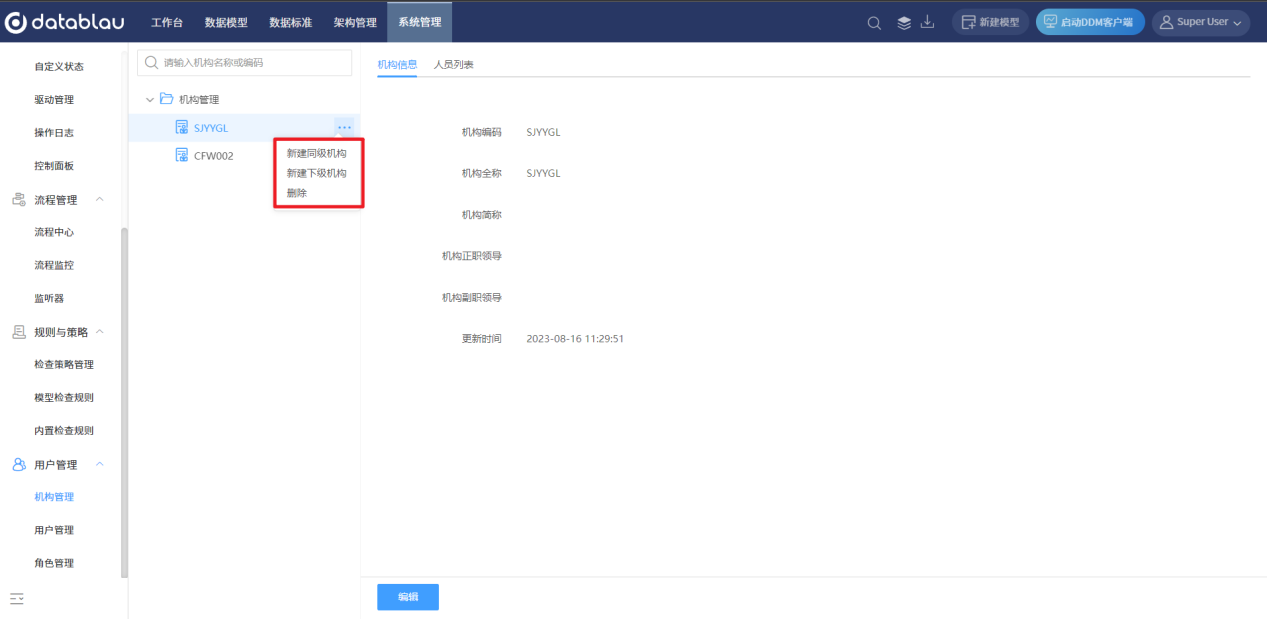Collapse the 流程管理 section chevron
The width and height of the screenshot is (1267, 619).
click(x=99, y=200)
